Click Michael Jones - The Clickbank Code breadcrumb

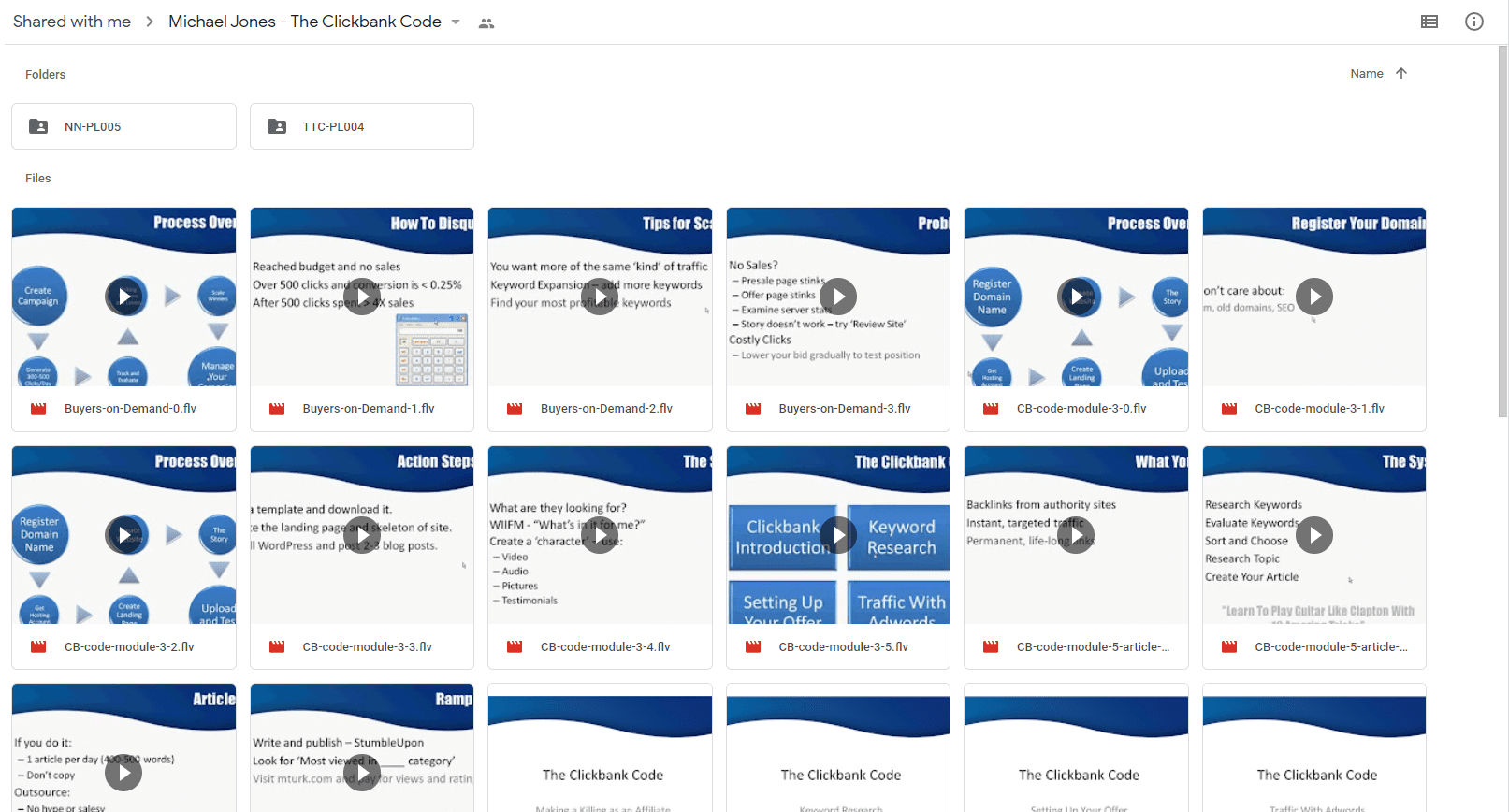tap(305, 22)
